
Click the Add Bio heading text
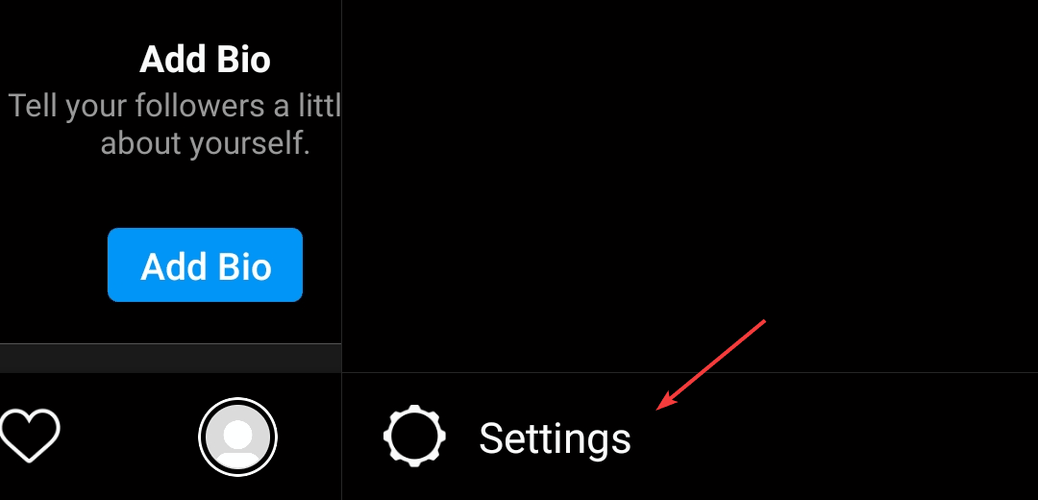[205, 60]
